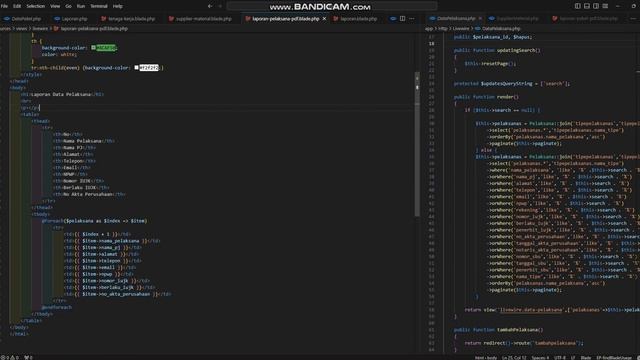Click the open preview icon in left editor toolbar

(x=393, y=19)
